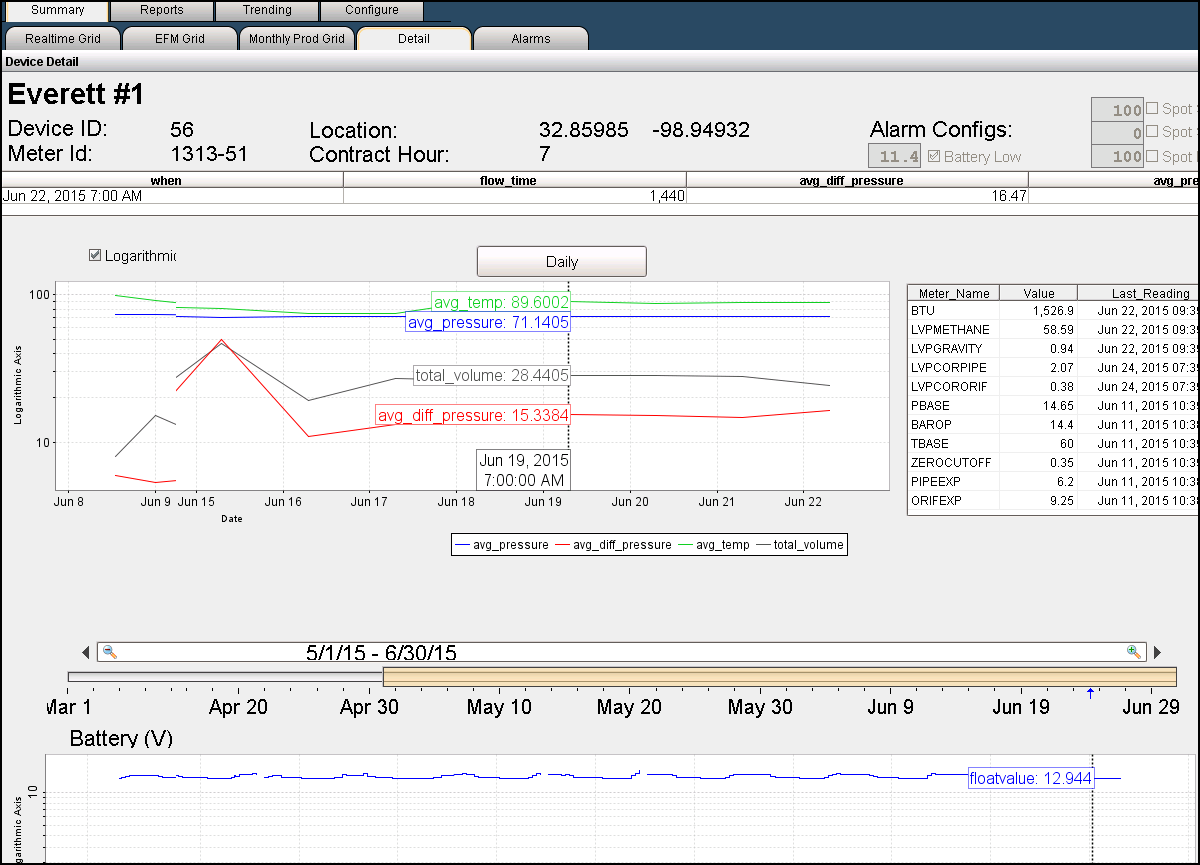Open the Alarms tab
The image size is (1200, 865).
coord(530,39)
